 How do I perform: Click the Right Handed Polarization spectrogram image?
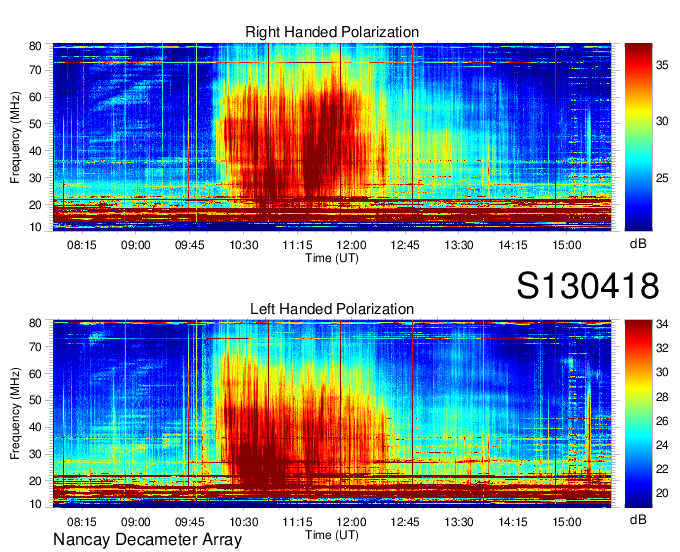(332, 137)
